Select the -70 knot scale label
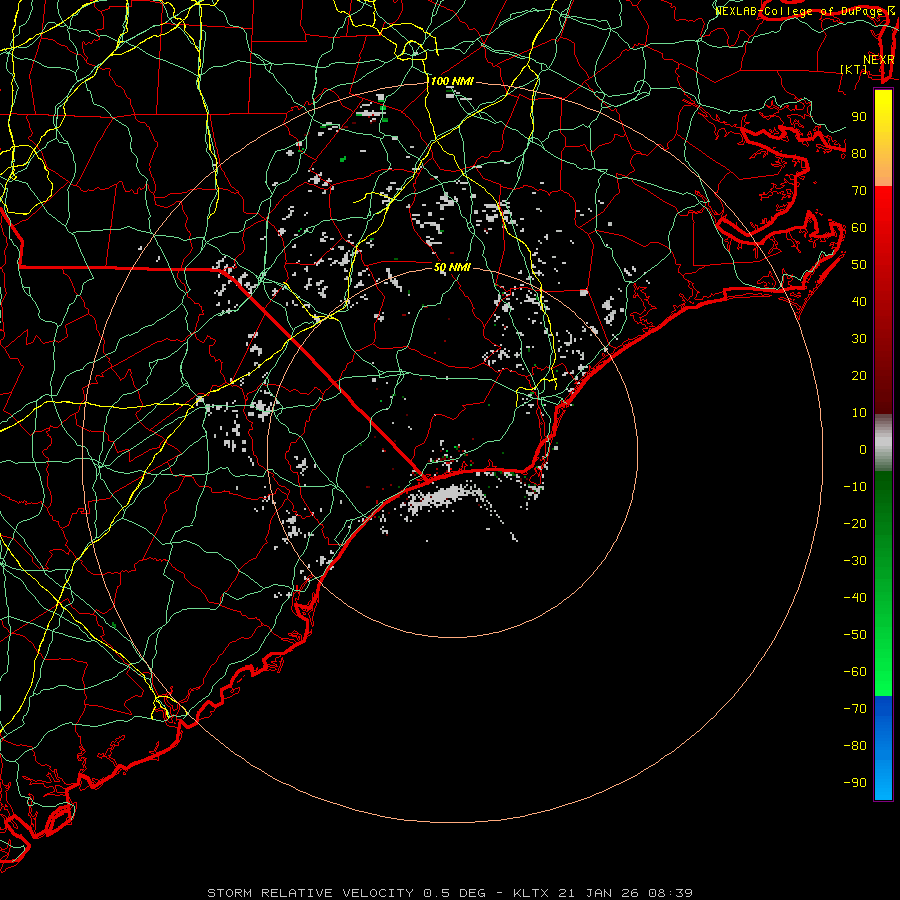This screenshot has height=900, width=900. tap(855, 708)
